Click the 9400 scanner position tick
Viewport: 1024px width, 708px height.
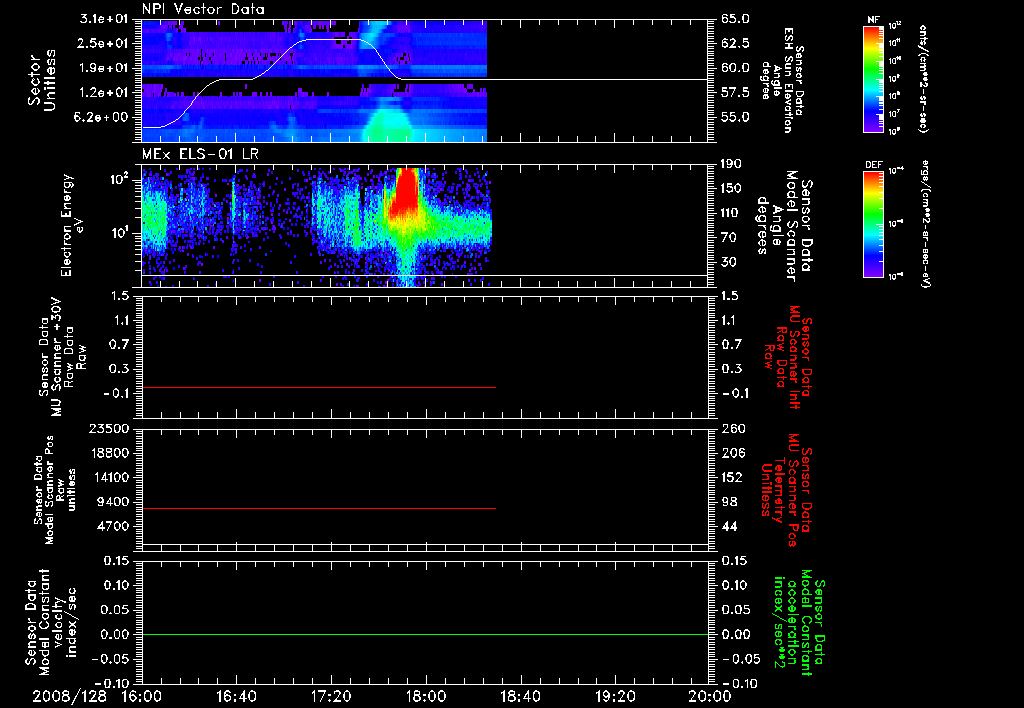pyautogui.click(x=114, y=502)
